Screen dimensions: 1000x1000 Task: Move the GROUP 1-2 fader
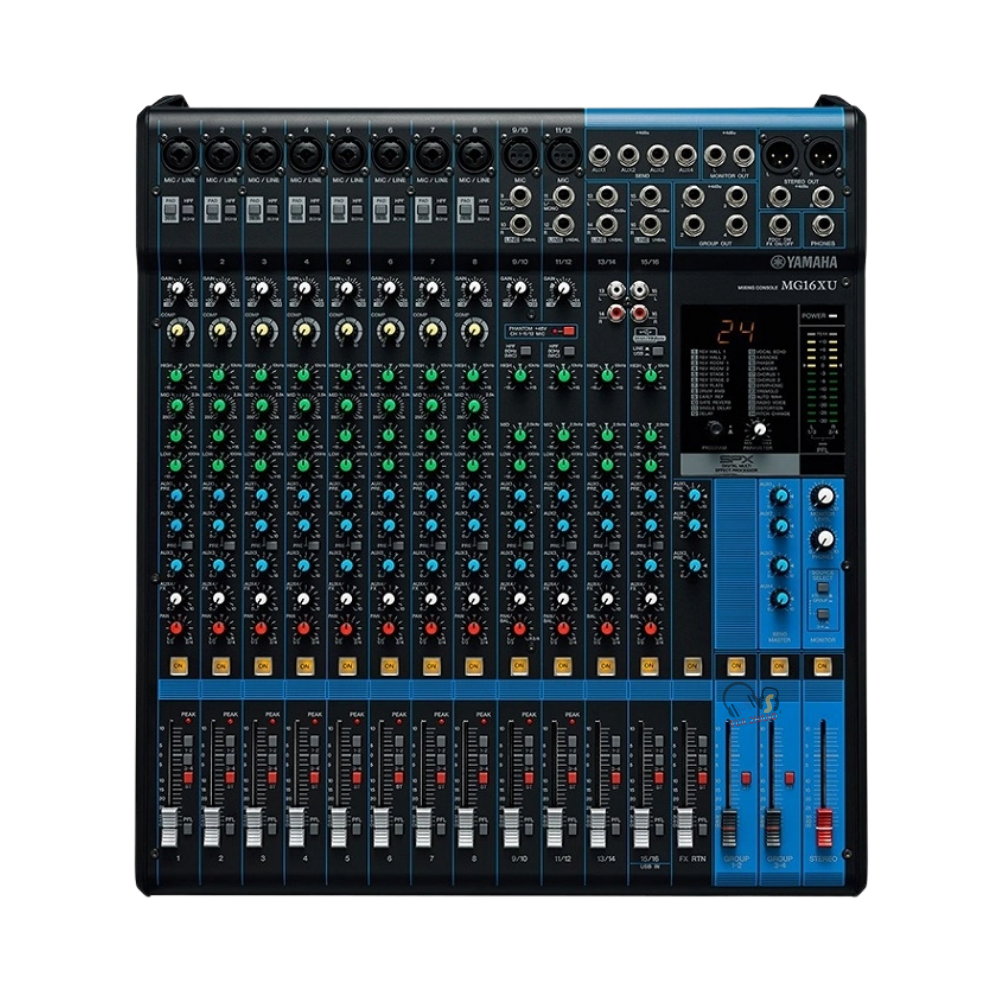pos(728,827)
